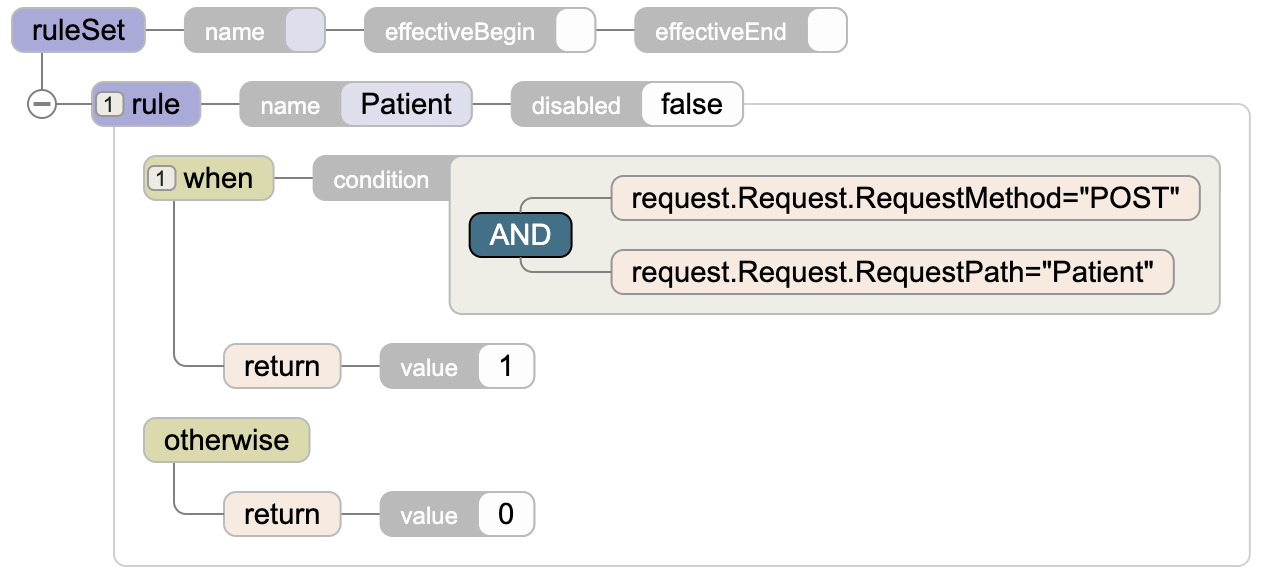Screen dimensions: 1262x582
Task: Edit the rule name value Patient
Action: coord(406,104)
